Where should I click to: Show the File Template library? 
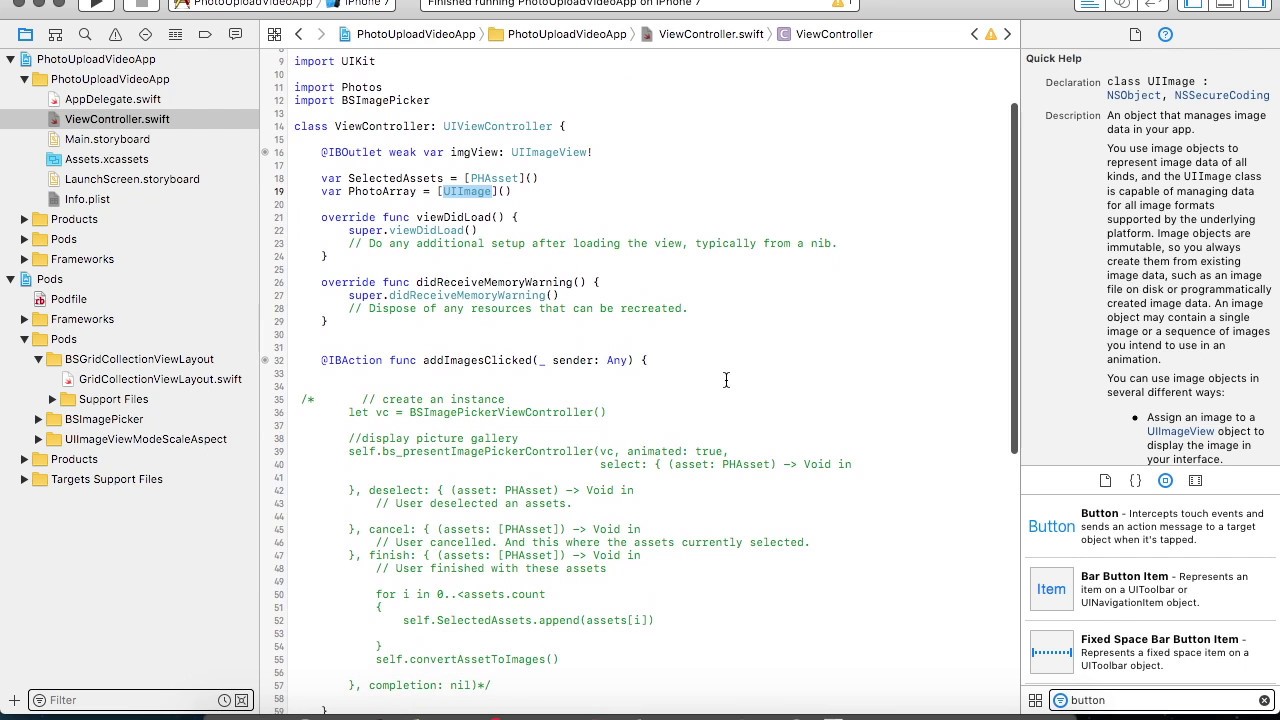click(x=1105, y=481)
